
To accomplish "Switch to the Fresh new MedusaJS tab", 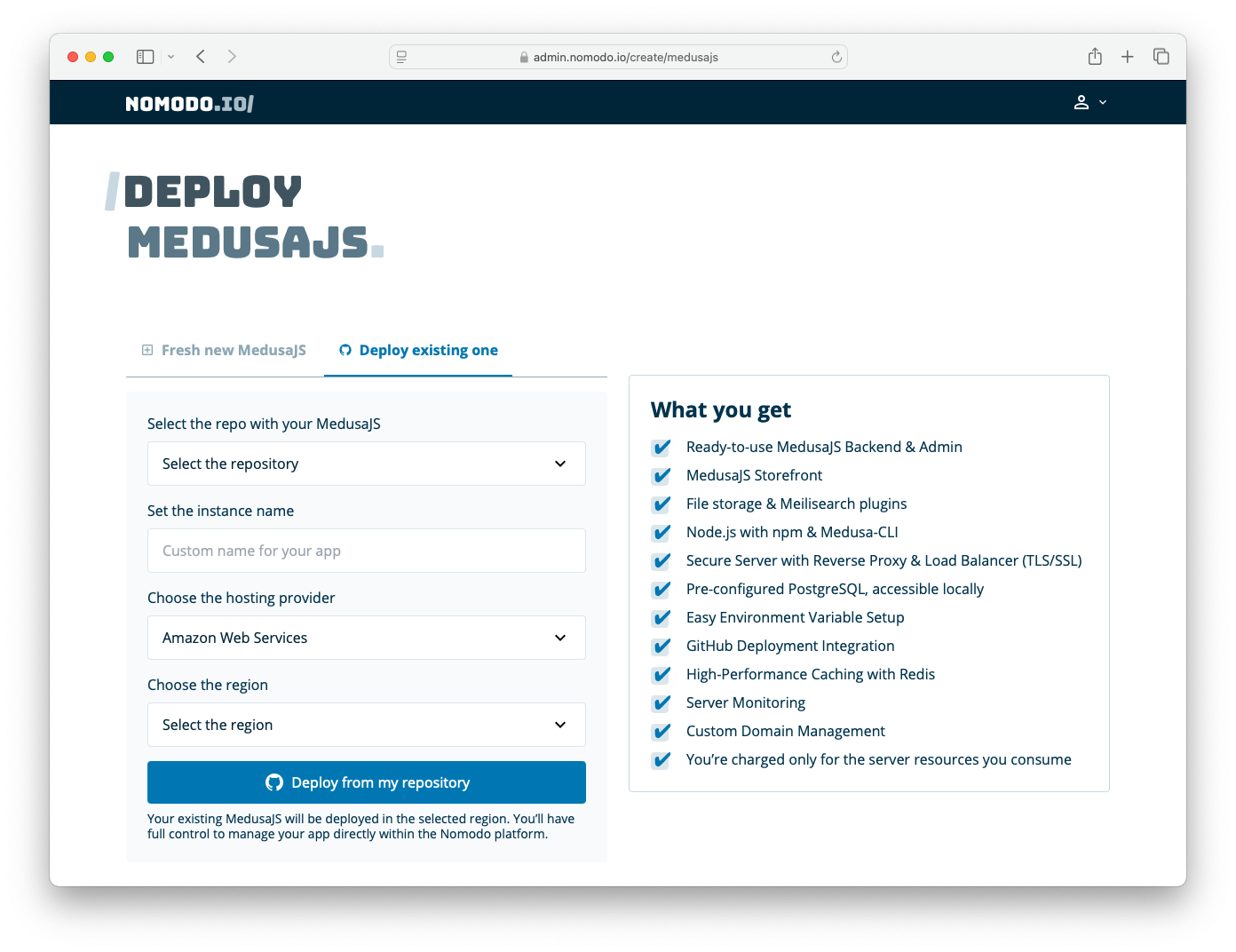I will point(225,350).
